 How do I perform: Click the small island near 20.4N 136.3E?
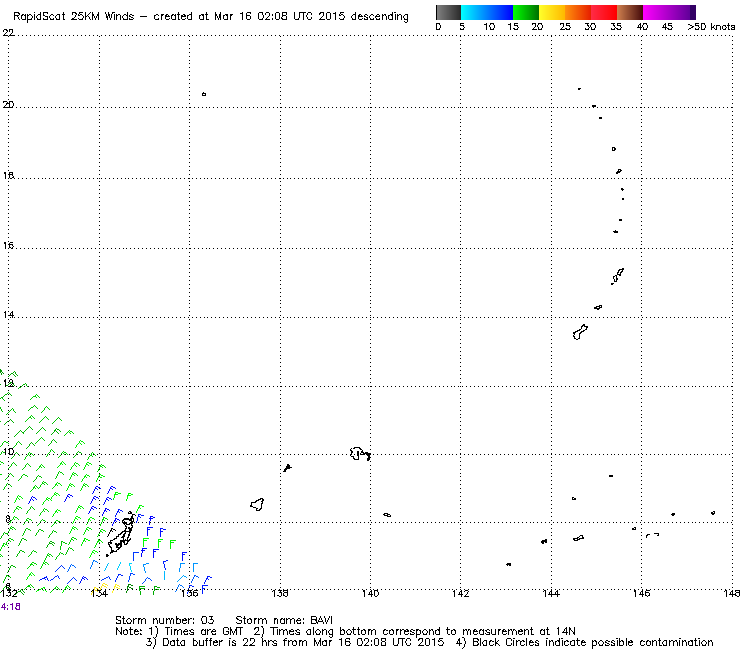point(204,94)
